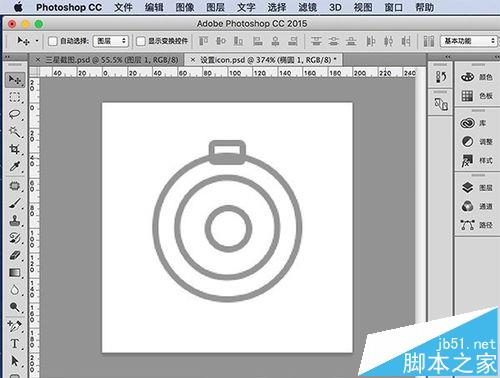Open the 库 (Libraries) panel
This screenshot has height=378, width=500.
[473, 123]
